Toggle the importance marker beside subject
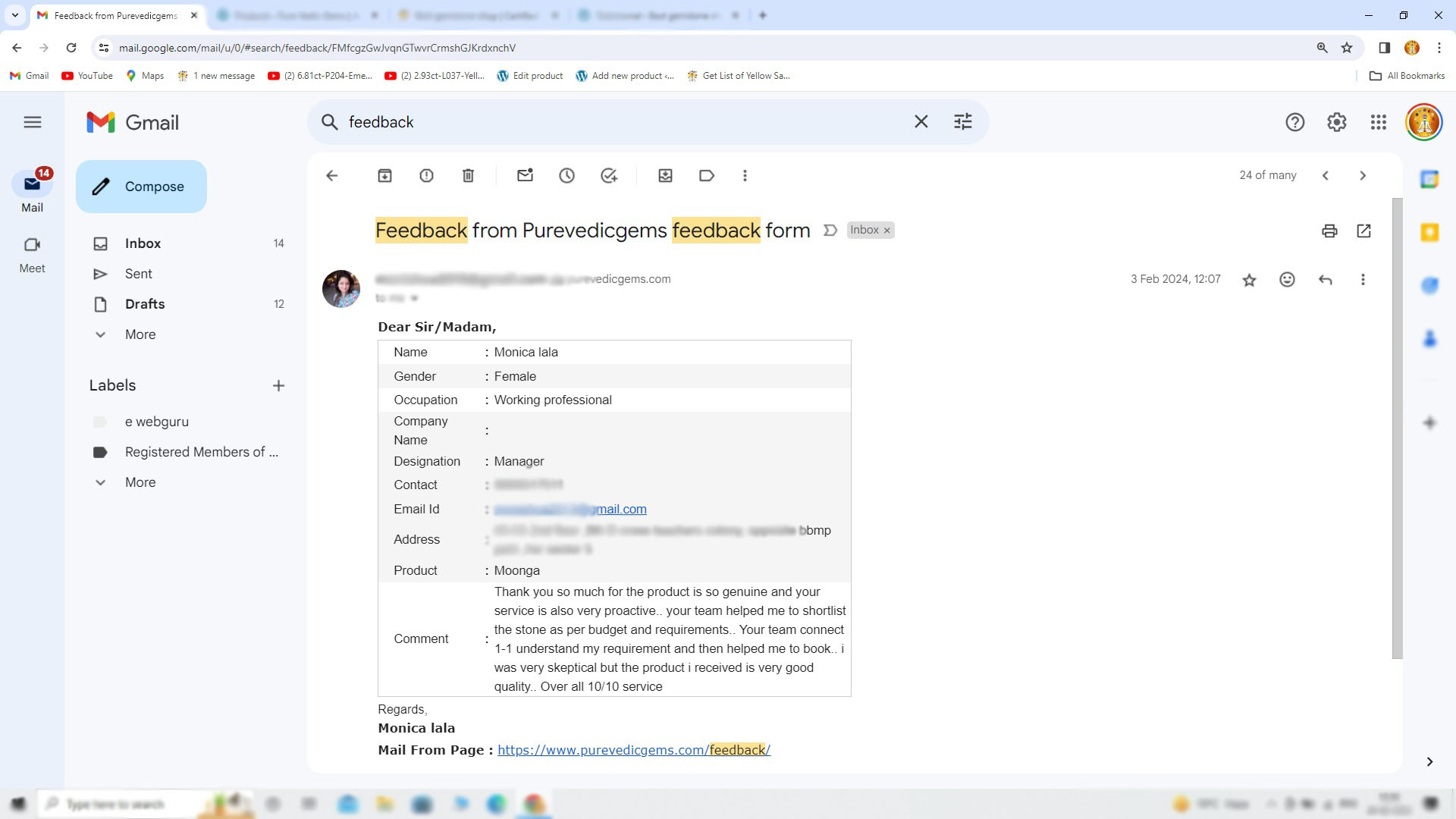1456x819 pixels. pyautogui.click(x=830, y=231)
